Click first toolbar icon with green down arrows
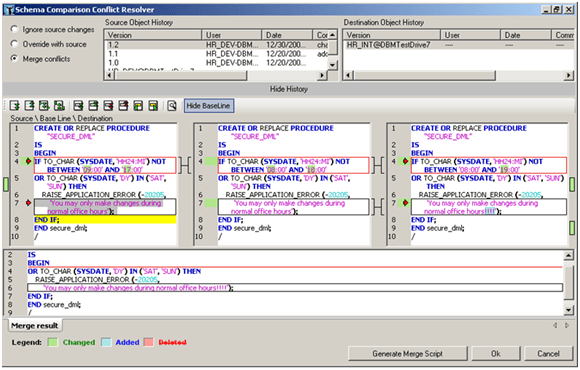This screenshot has width=580, height=370. click(x=14, y=106)
